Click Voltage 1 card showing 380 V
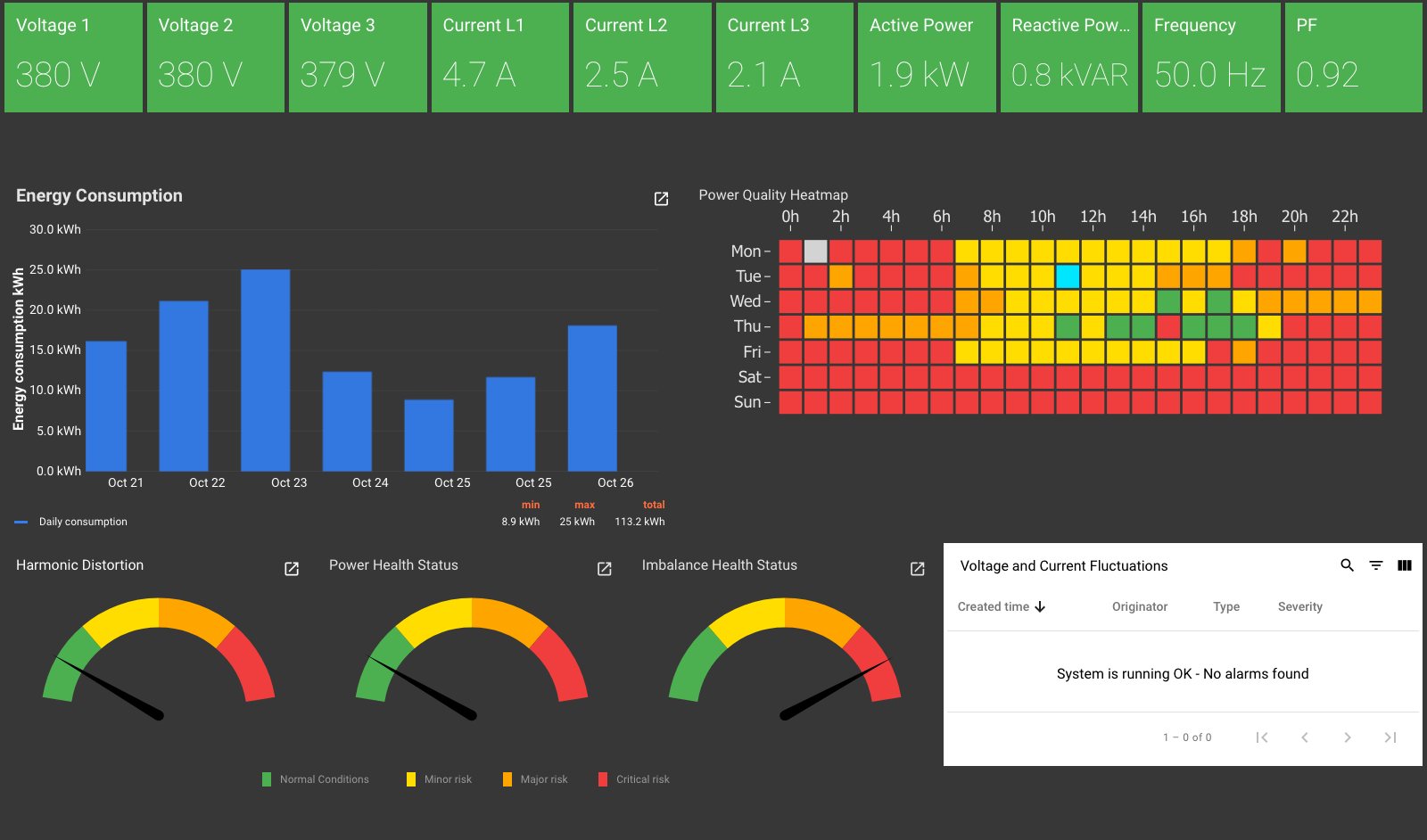The height and width of the screenshot is (840, 1427). (73, 57)
